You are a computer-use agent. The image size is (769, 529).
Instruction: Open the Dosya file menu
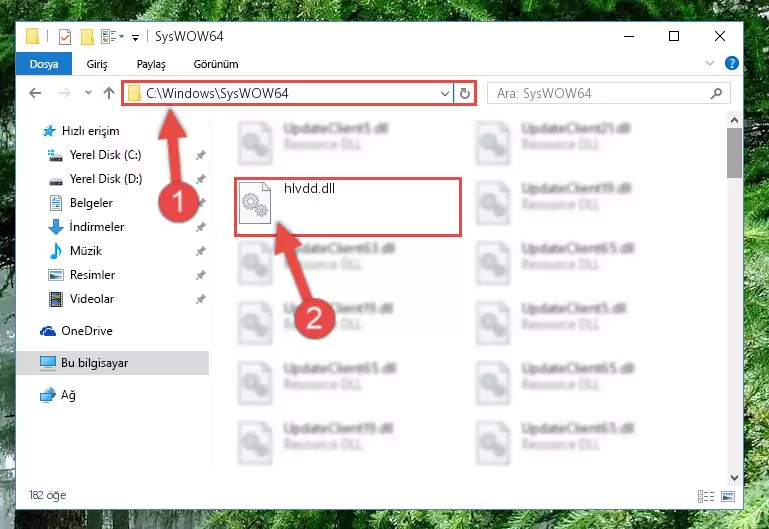point(44,64)
